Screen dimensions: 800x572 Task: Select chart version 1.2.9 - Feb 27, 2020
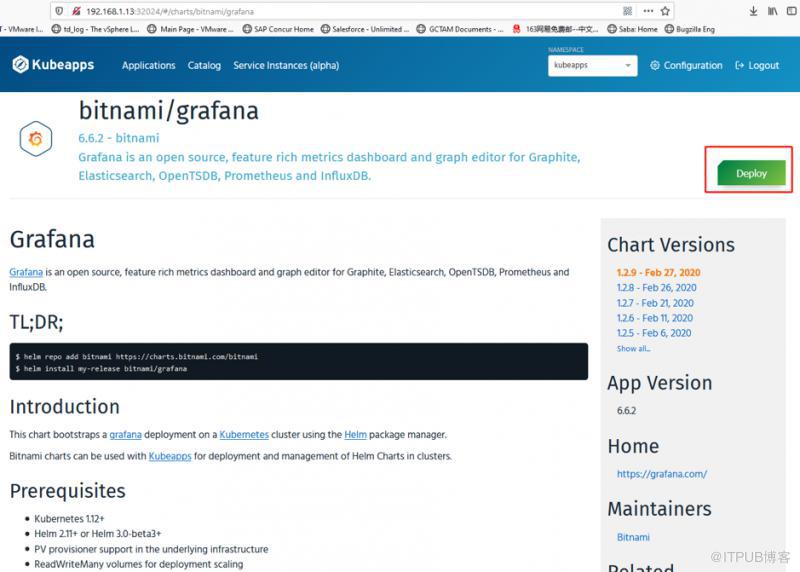point(658,272)
